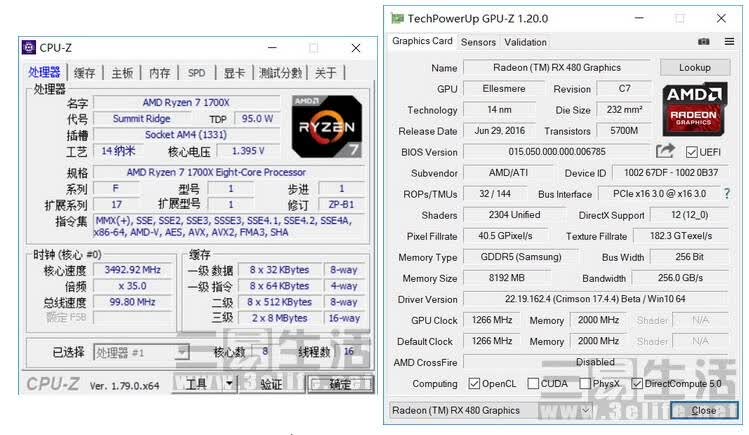Toggle the PhysX checkbox
The image size is (749, 435).
click(x=585, y=383)
